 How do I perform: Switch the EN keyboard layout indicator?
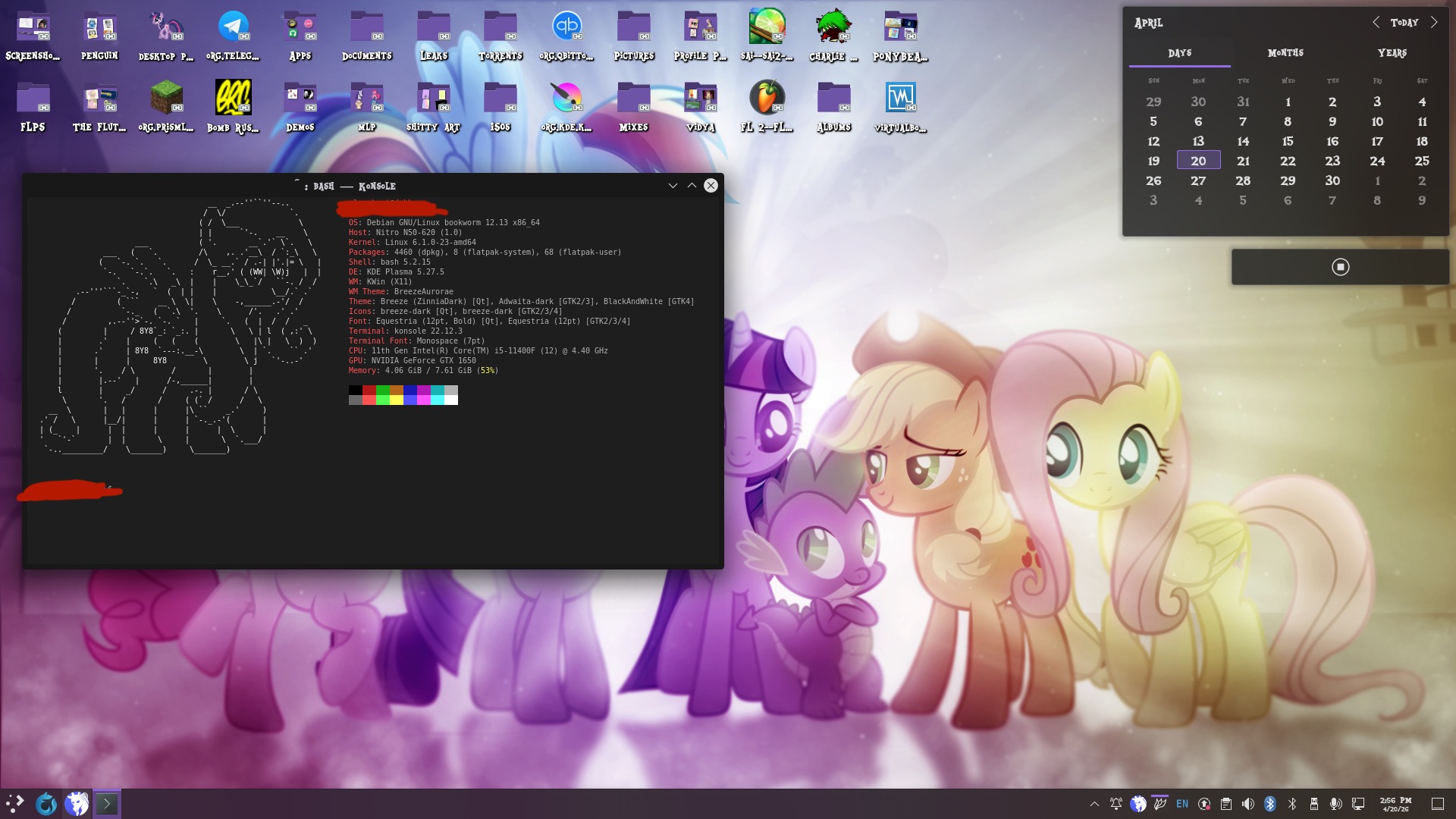[1182, 804]
